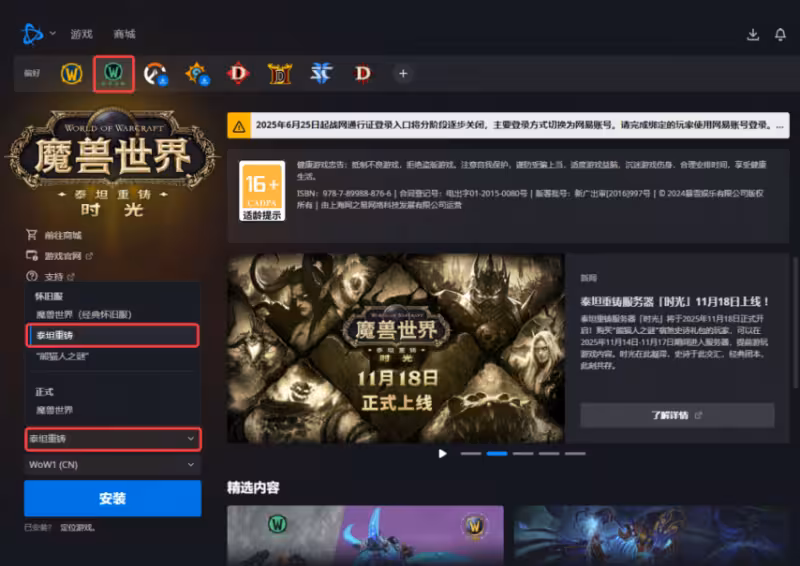The image size is (800, 566).
Task: Click the shopping cart icon
Action: pyautogui.click(x=32, y=235)
